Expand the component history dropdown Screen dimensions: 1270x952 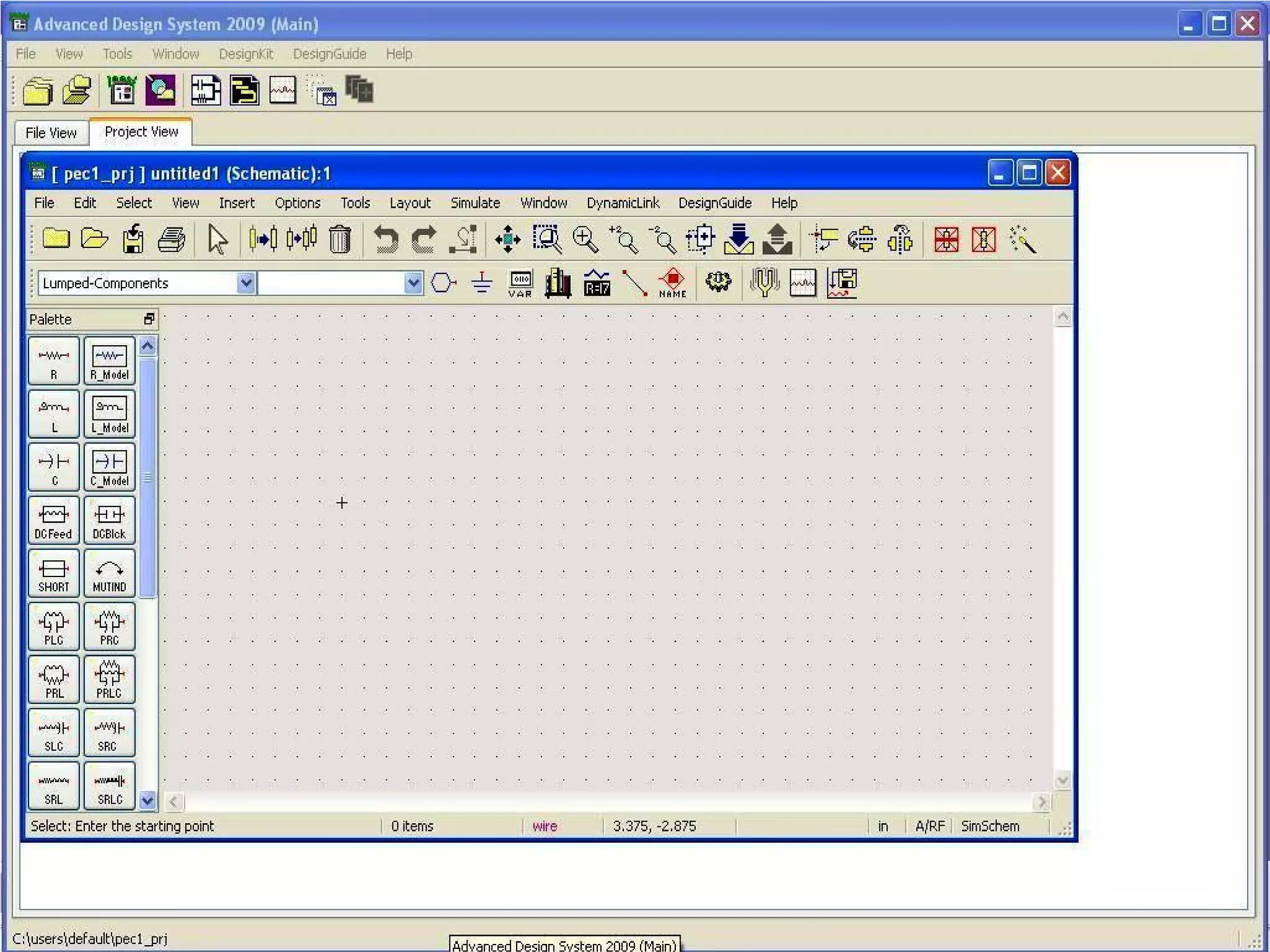pyautogui.click(x=413, y=283)
